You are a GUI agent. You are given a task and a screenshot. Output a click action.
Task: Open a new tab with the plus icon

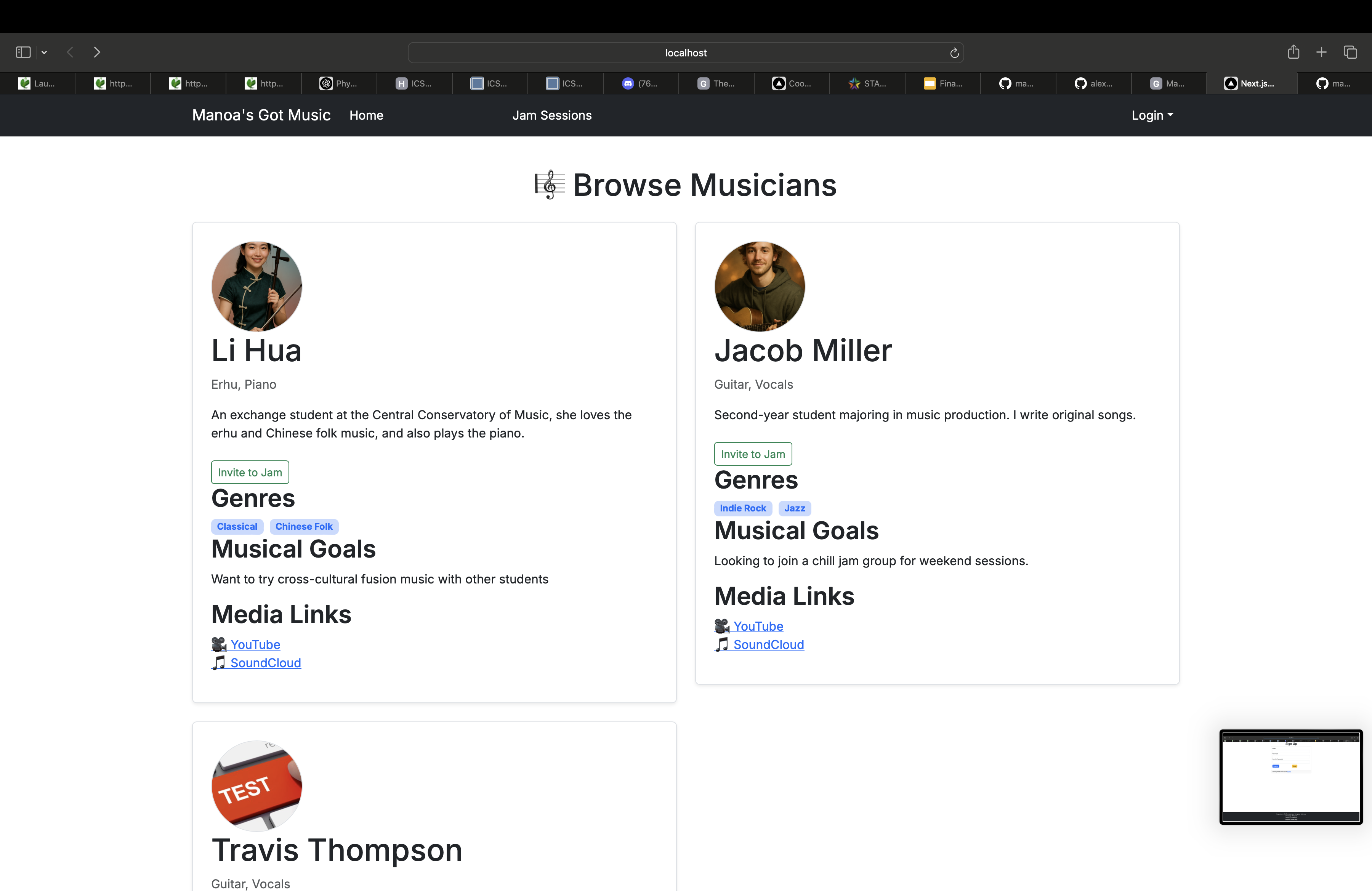coord(1321,51)
